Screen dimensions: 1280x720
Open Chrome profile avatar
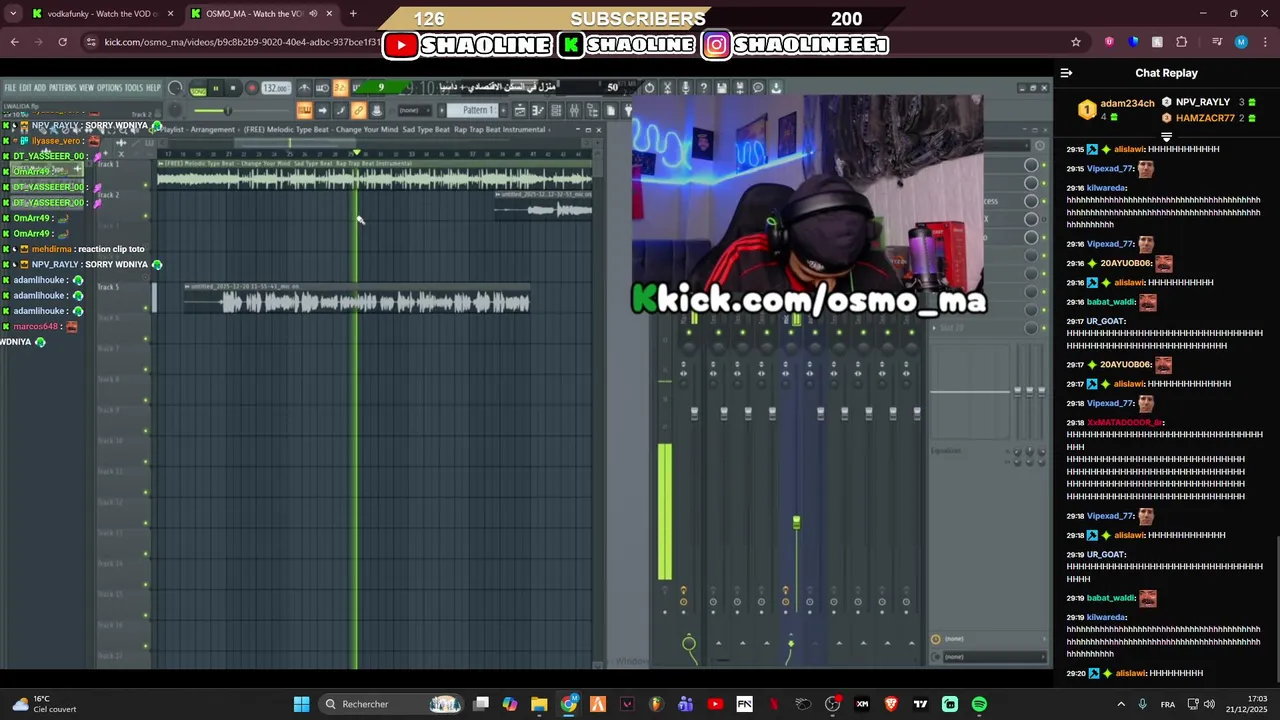pyautogui.click(x=1241, y=42)
